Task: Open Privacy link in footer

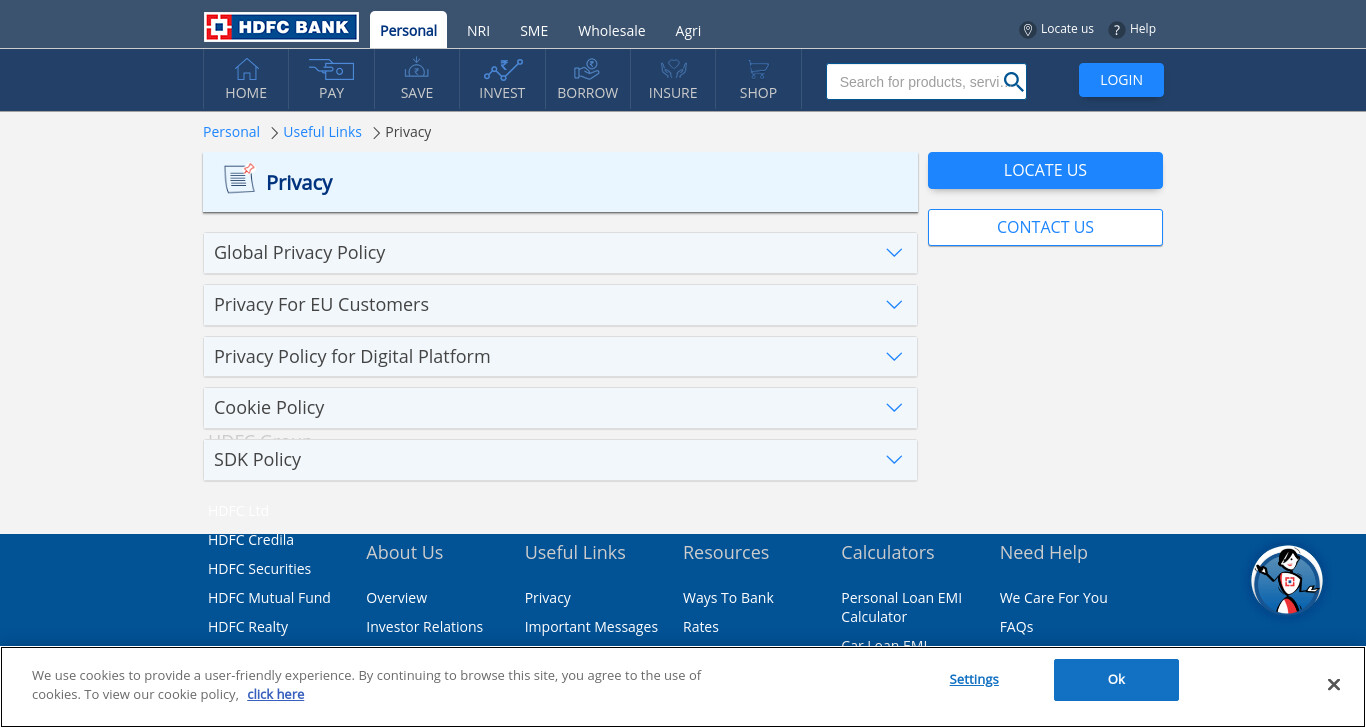Action: click(547, 598)
